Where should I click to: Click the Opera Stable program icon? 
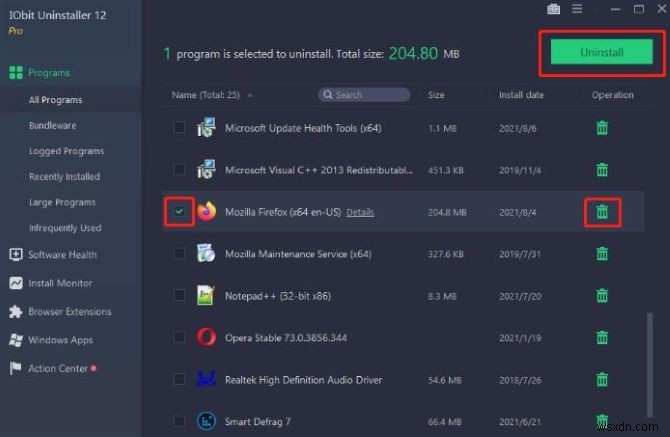click(x=206, y=337)
